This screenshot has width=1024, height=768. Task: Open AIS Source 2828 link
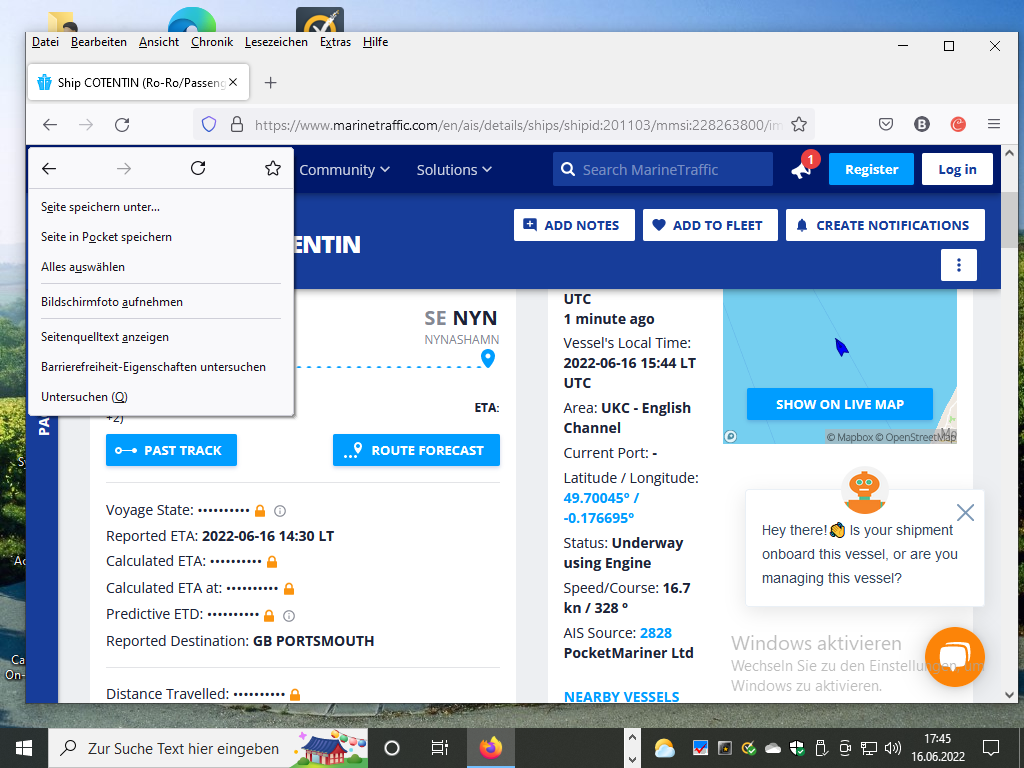point(656,633)
